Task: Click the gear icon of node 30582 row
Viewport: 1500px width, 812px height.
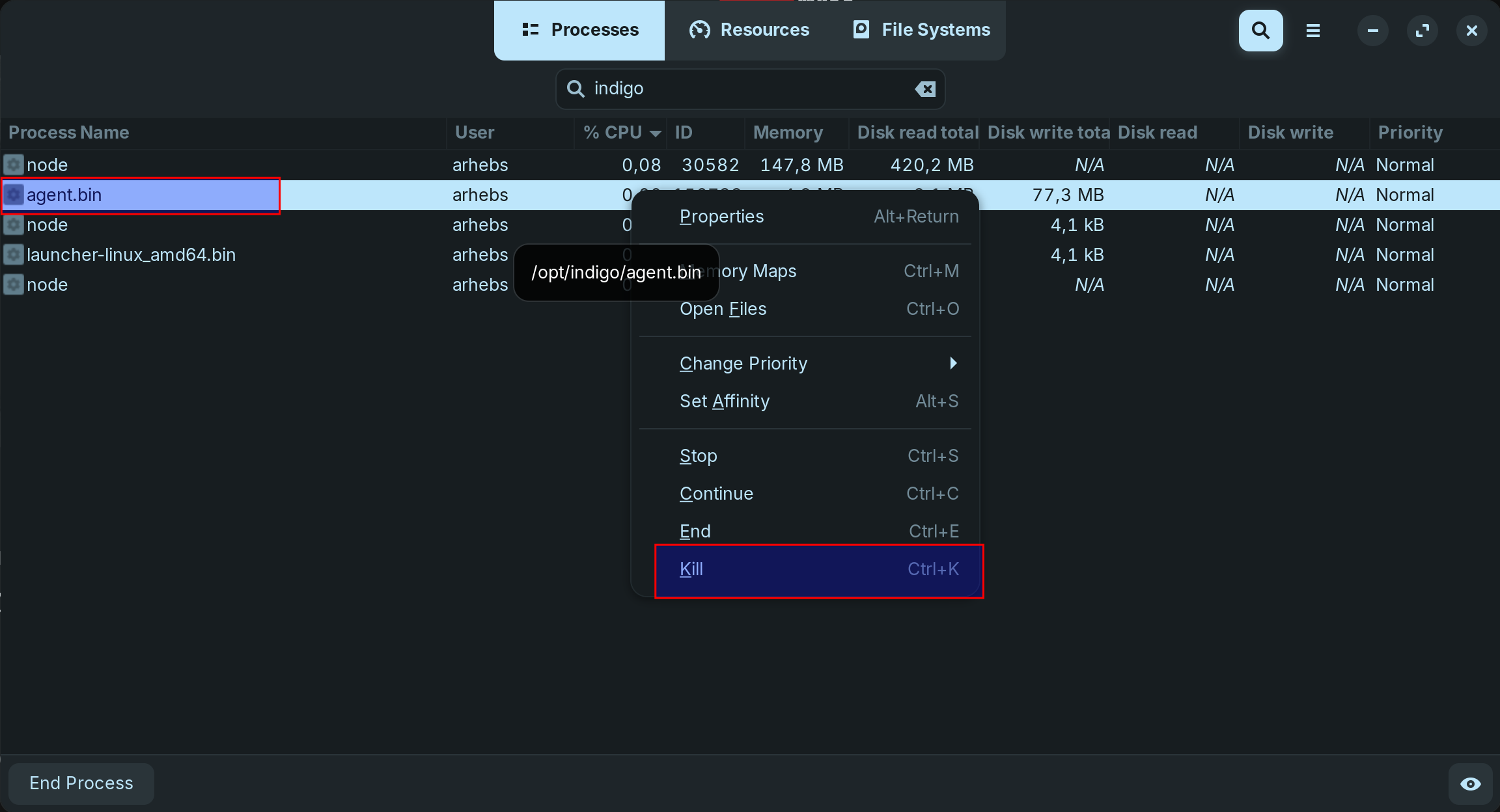Action: [x=14, y=165]
